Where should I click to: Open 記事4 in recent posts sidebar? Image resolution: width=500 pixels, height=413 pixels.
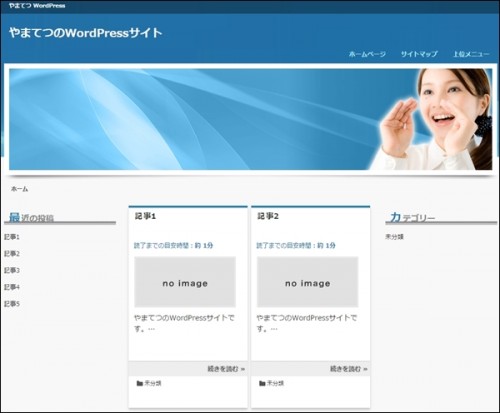(12, 287)
